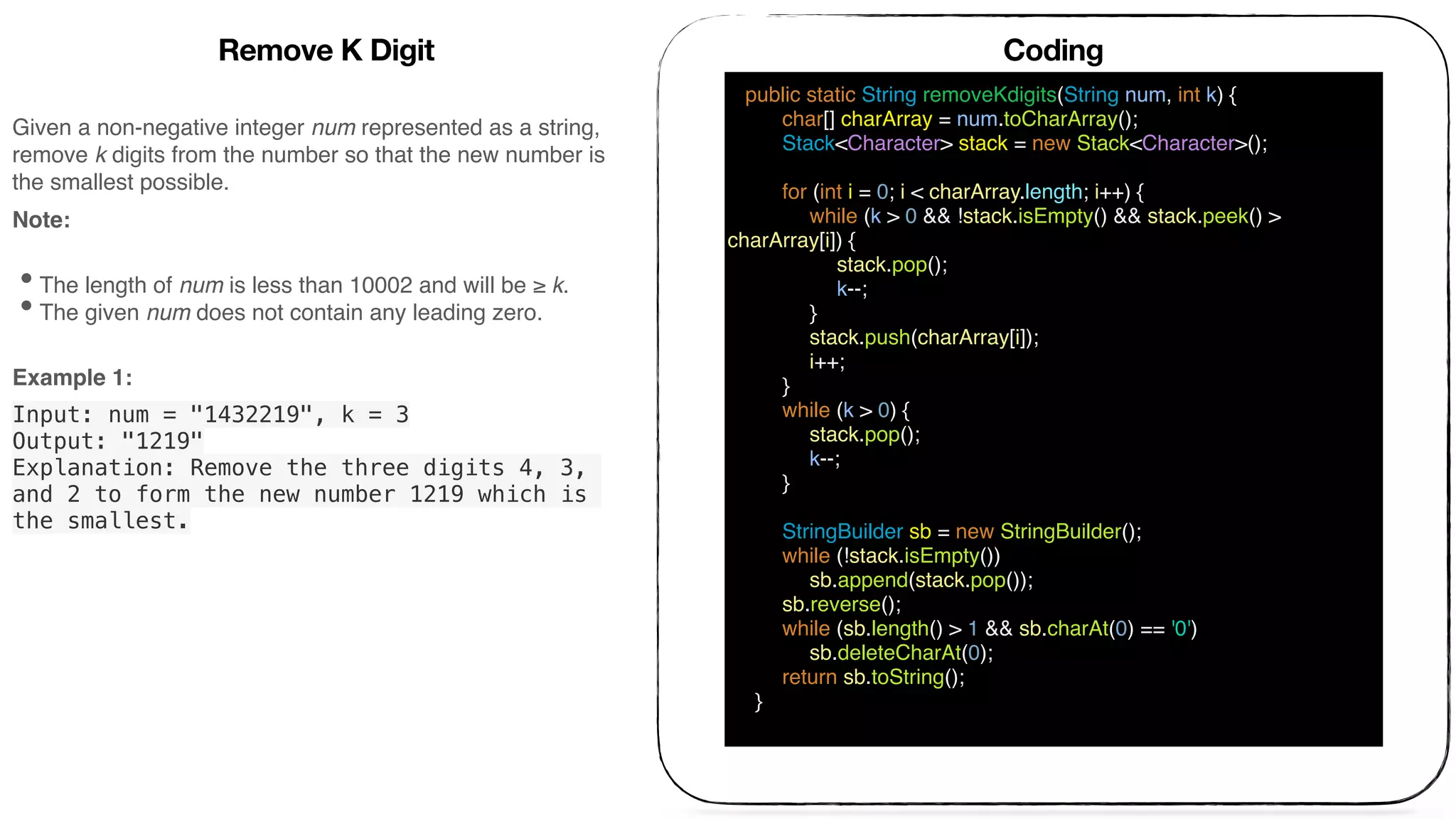The image size is (1456, 819).
Task: Click the 'Example 1:' label
Action: pyautogui.click(x=73, y=378)
